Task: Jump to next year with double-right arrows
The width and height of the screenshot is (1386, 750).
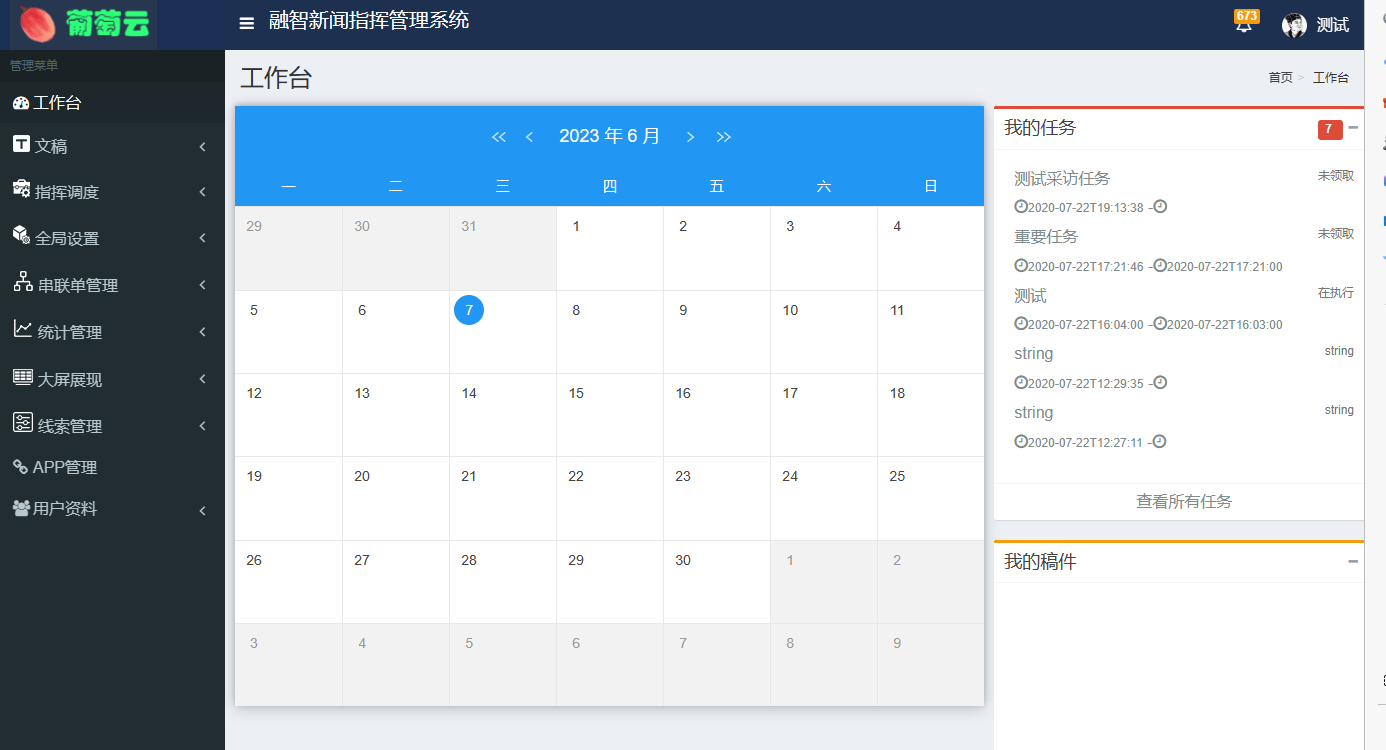Action: coord(724,137)
